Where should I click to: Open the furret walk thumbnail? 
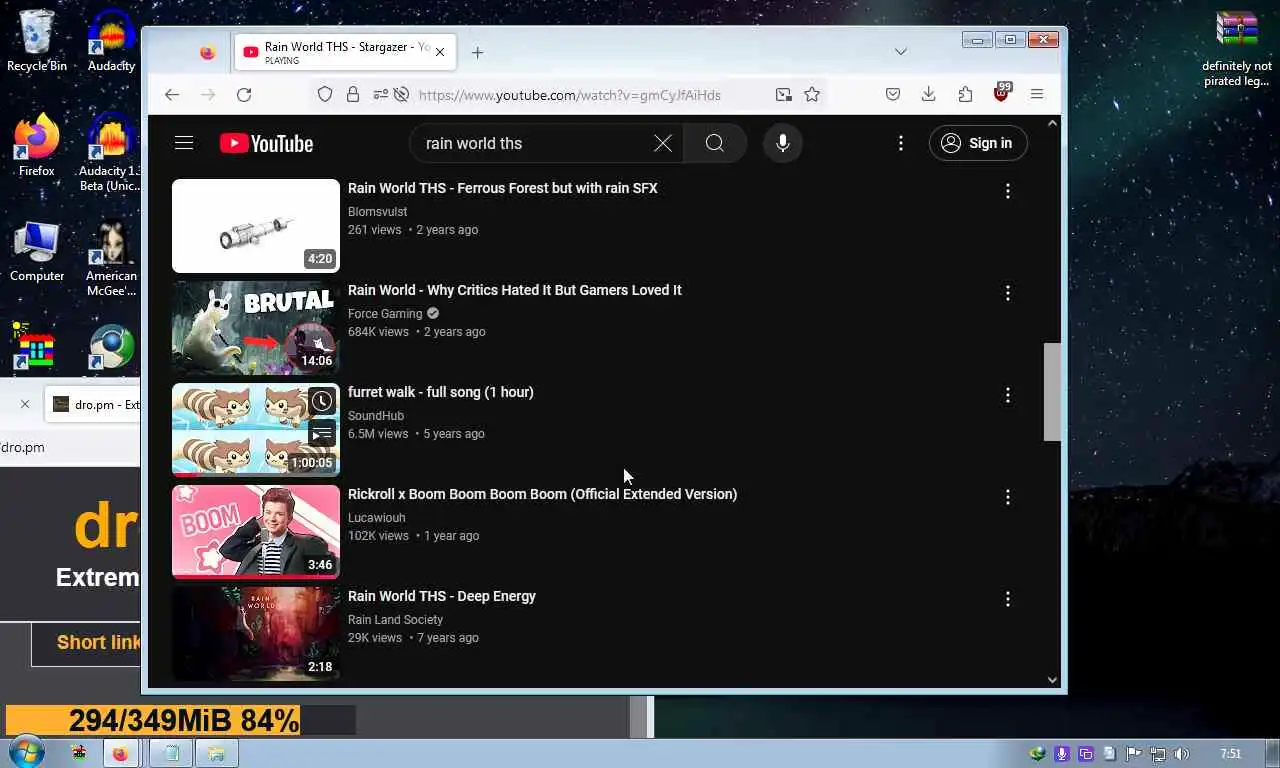256,430
